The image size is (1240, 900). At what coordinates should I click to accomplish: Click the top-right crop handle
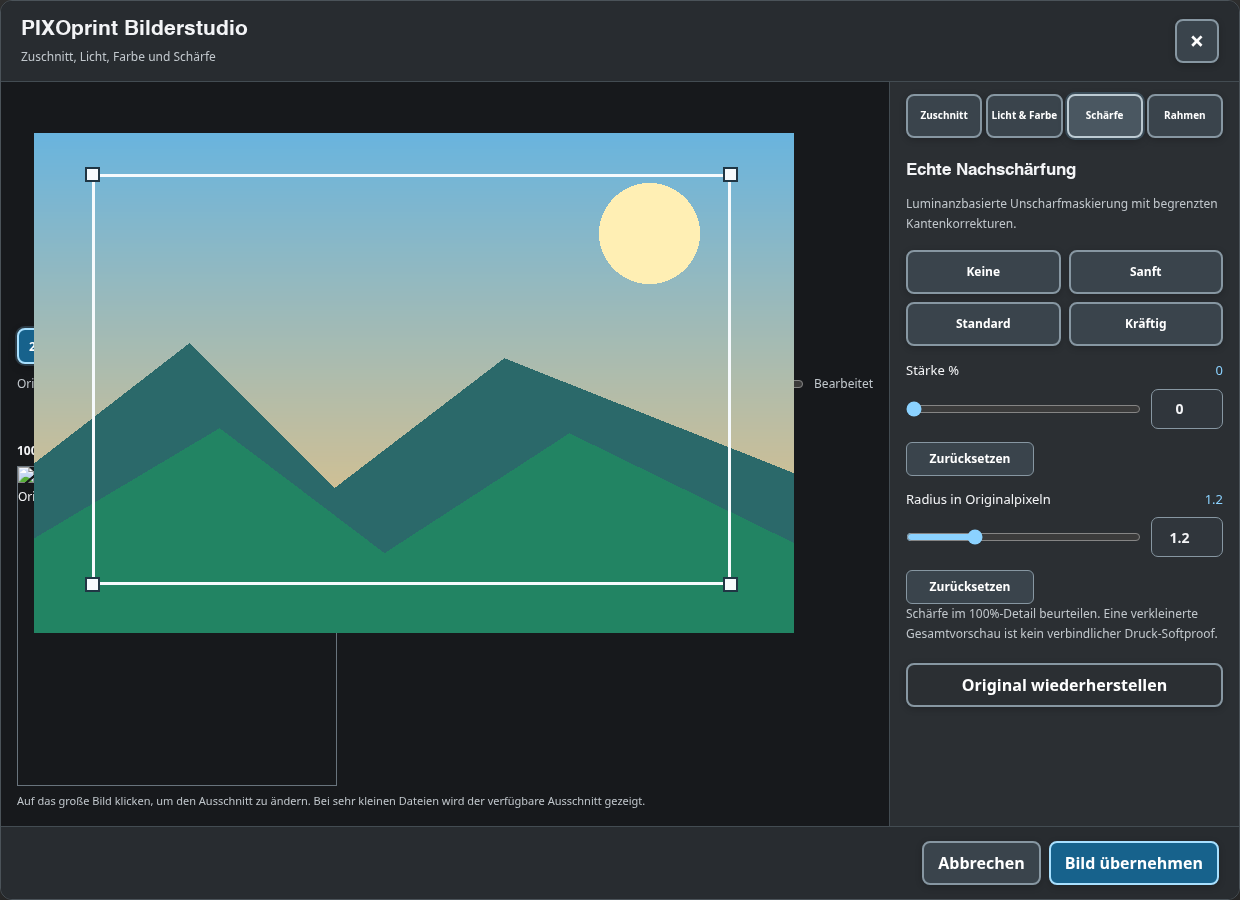coord(730,175)
